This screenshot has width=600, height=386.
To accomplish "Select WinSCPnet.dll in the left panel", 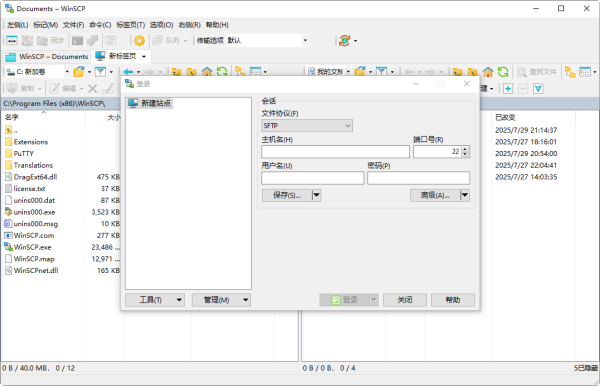I will point(36,270).
